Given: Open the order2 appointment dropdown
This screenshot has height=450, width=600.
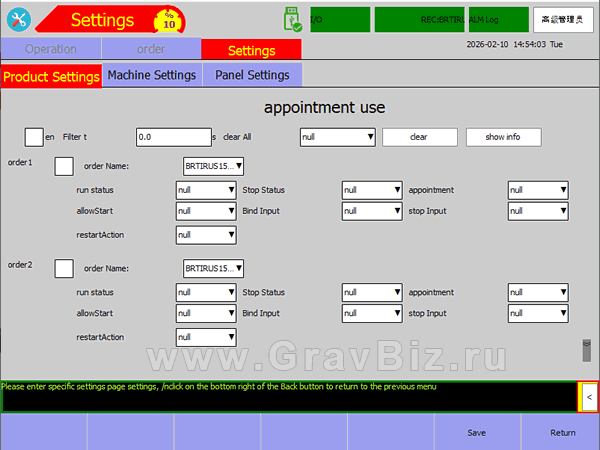Looking at the screenshot, I should click(x=538, y=292).
